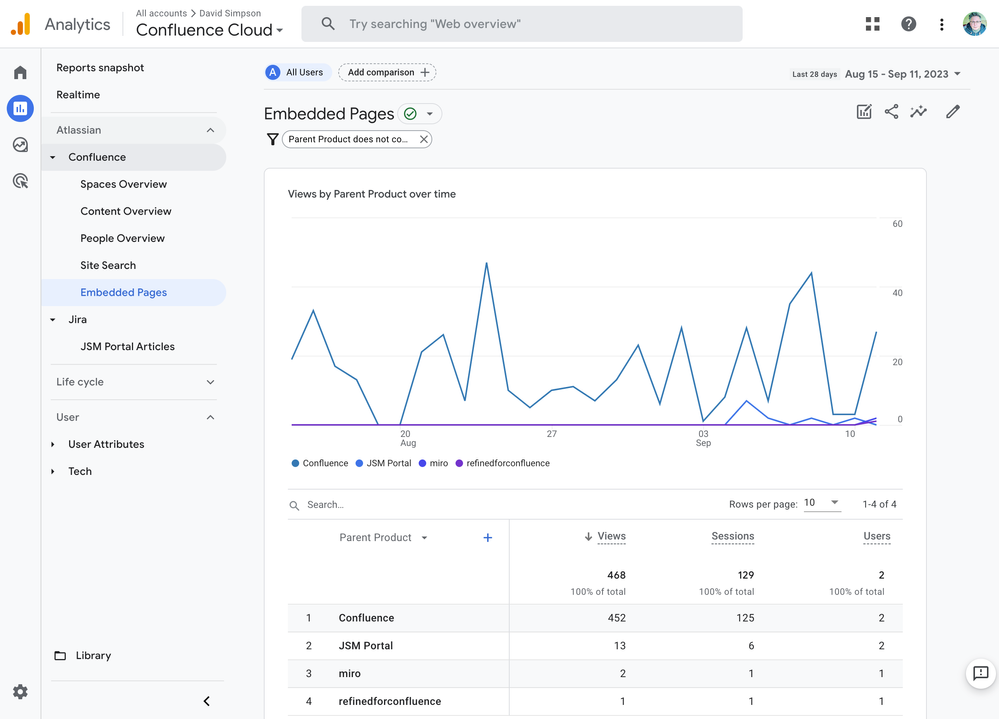Open the Confluence Cloud property selector
Screen dimensions: 999x719
coord(210,30)
